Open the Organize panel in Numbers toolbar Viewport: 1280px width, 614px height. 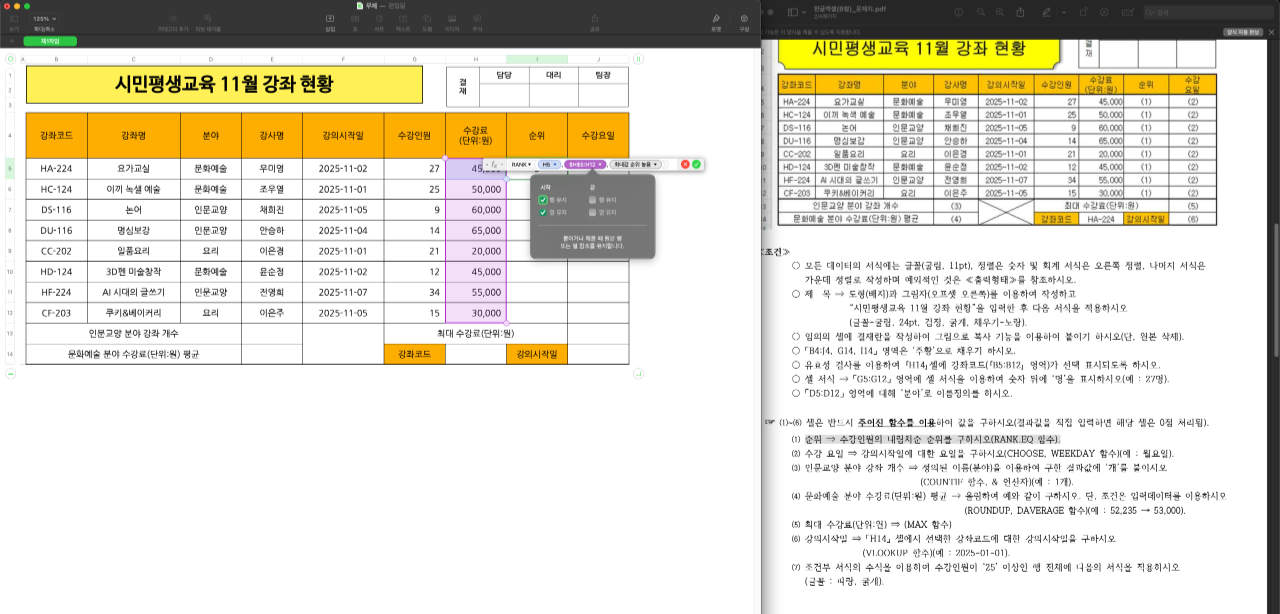(743, 20)
